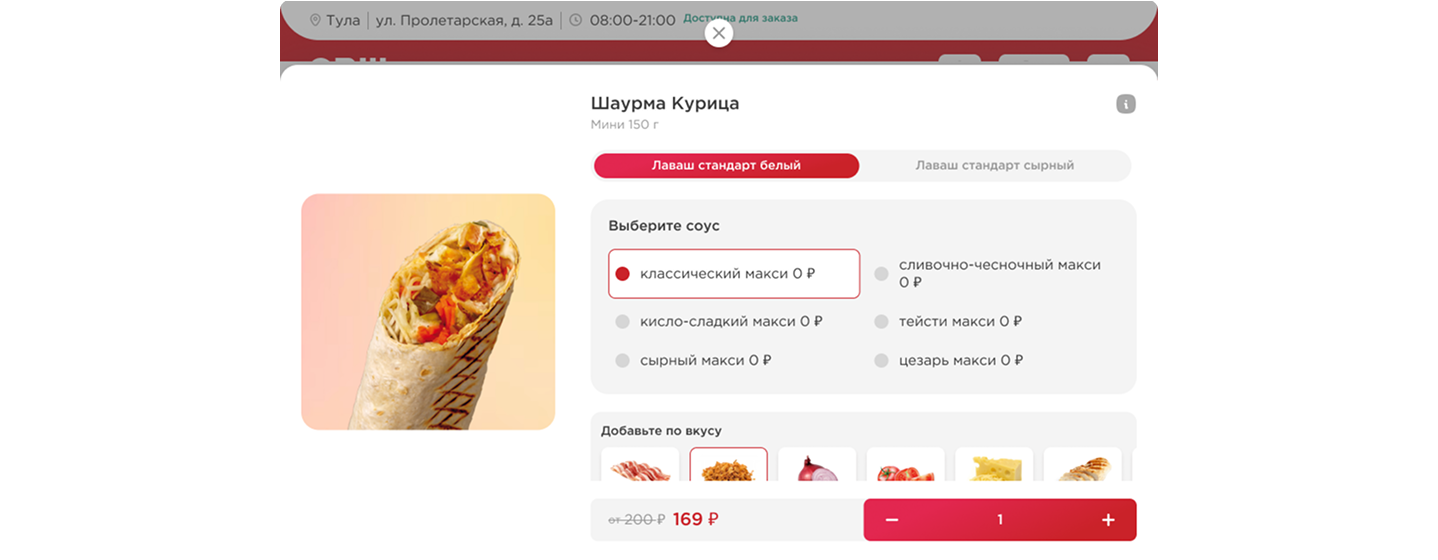Image resolution: width=1438 pixels, height=560 pixels.
Task: Choose сливочно-чесночный макси sauce
Action: (992, 274)
